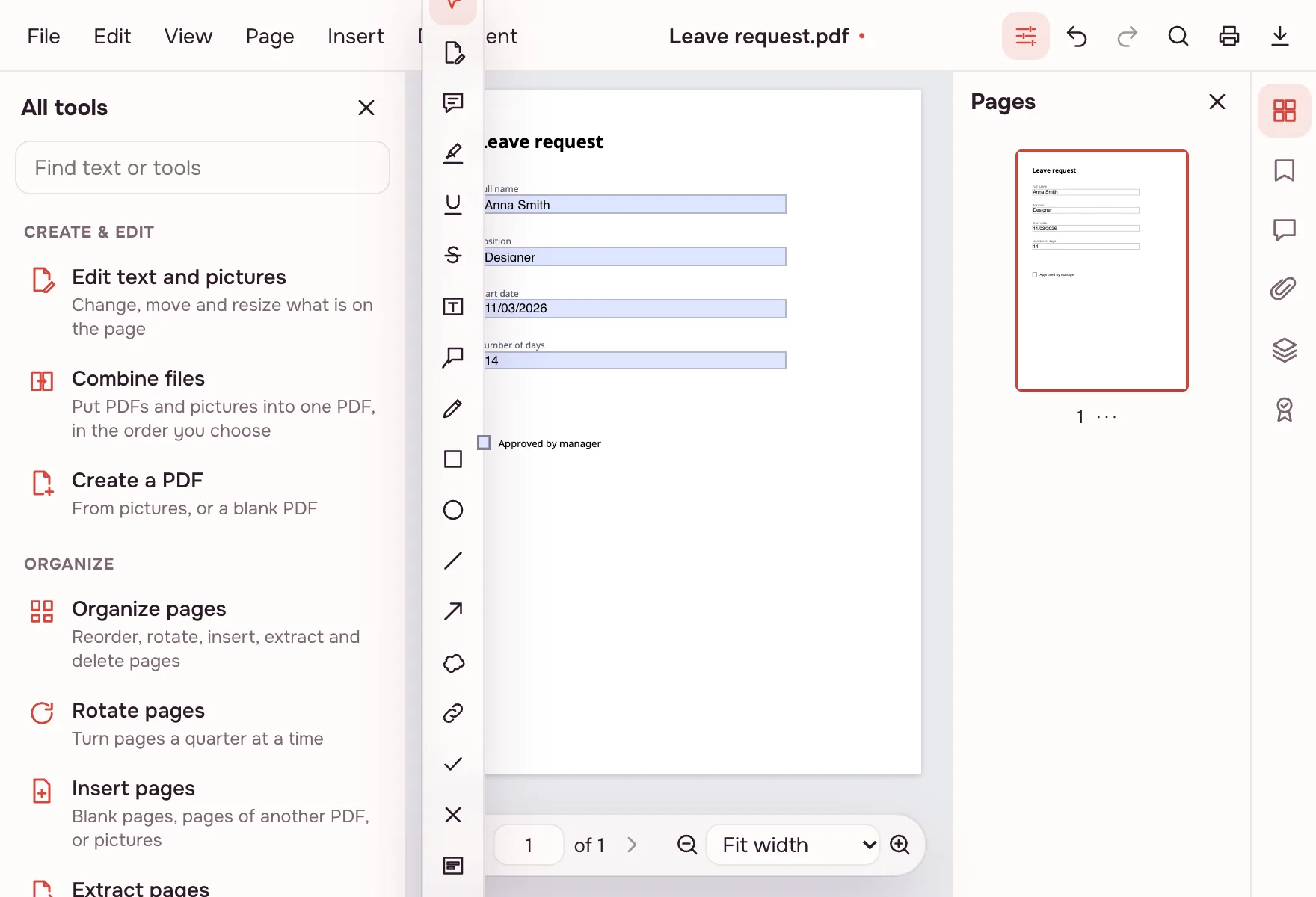Open the search tool
1316x897 pixels.
pos(1178,36)
